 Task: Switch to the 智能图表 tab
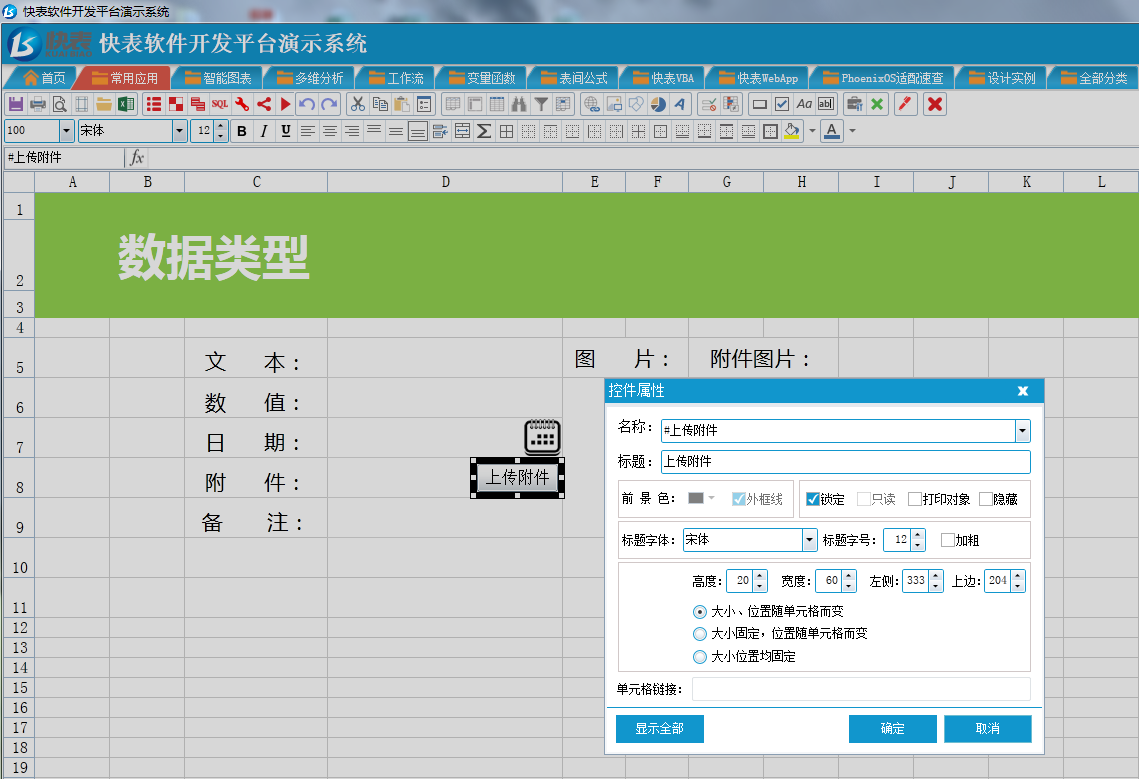pyautogui.click(x=219, y=78)
